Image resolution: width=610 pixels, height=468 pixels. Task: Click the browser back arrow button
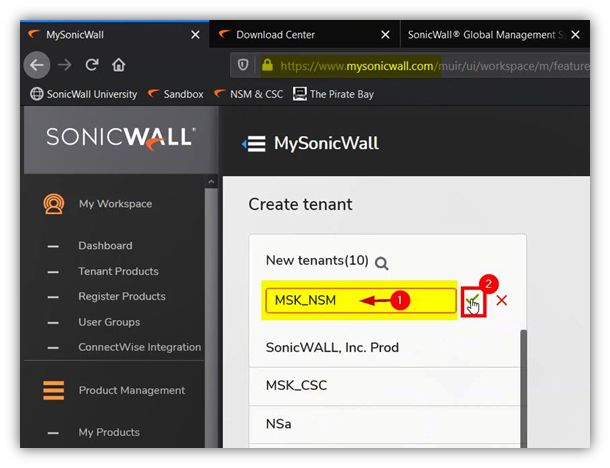pos(37,65)
